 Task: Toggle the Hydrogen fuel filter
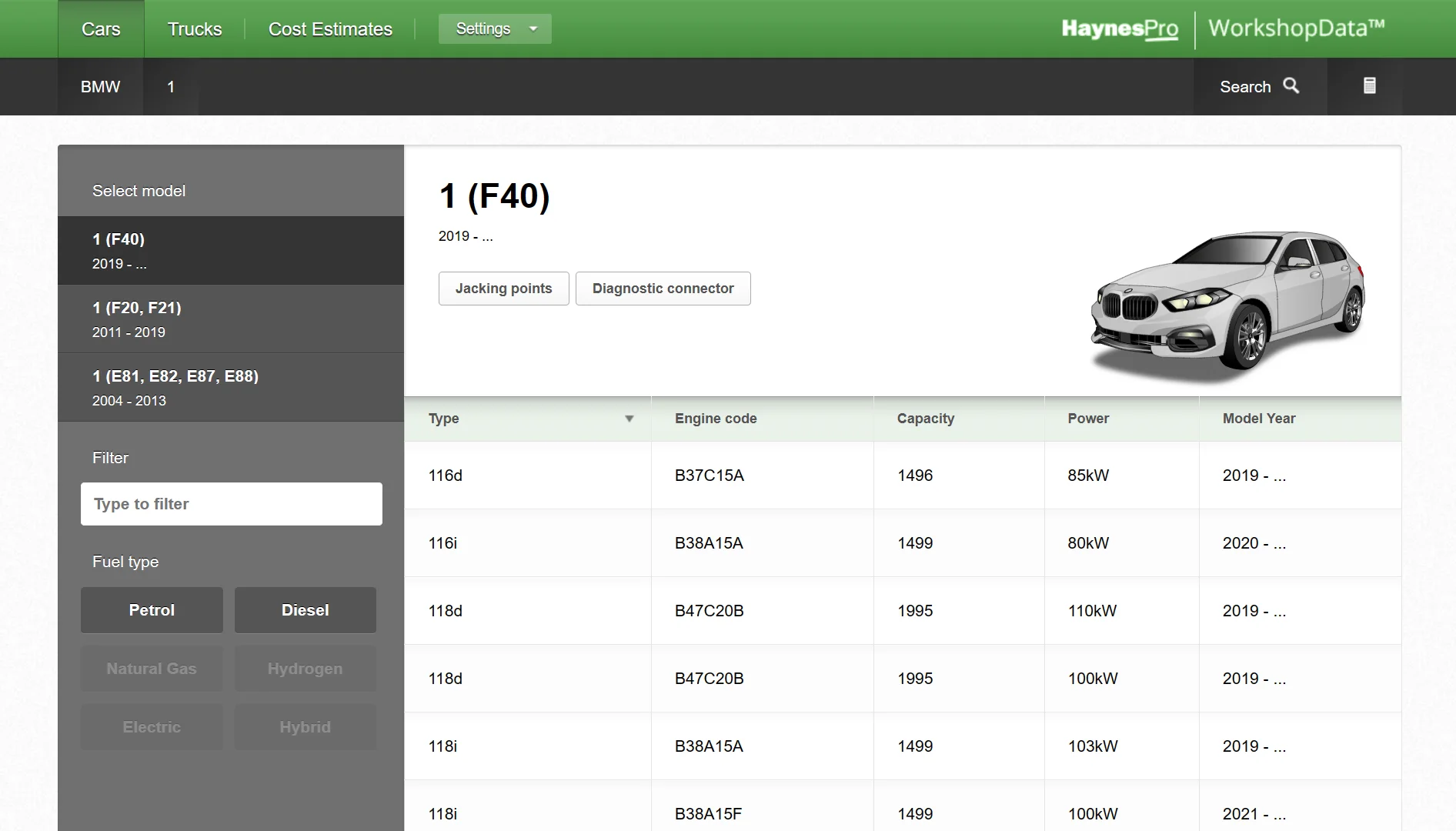coord(306,669)
